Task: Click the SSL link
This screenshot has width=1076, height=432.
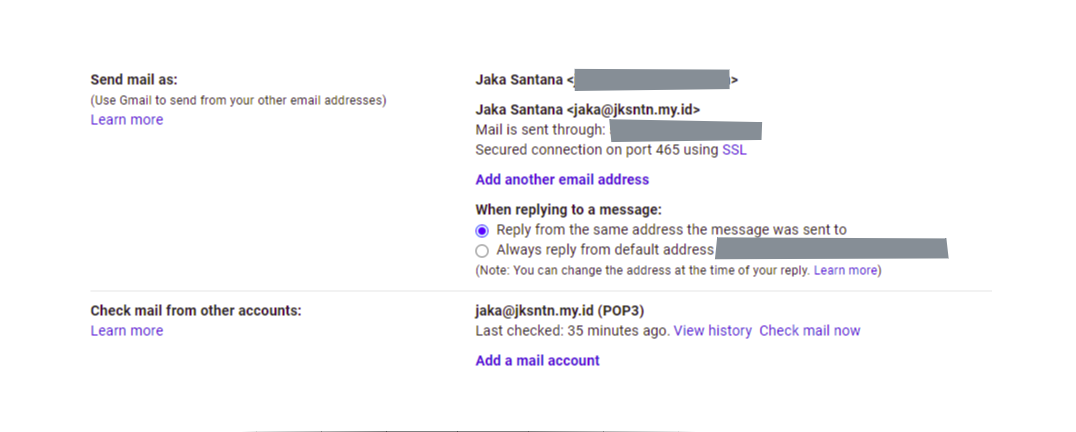Action: [x=734, y=150]
